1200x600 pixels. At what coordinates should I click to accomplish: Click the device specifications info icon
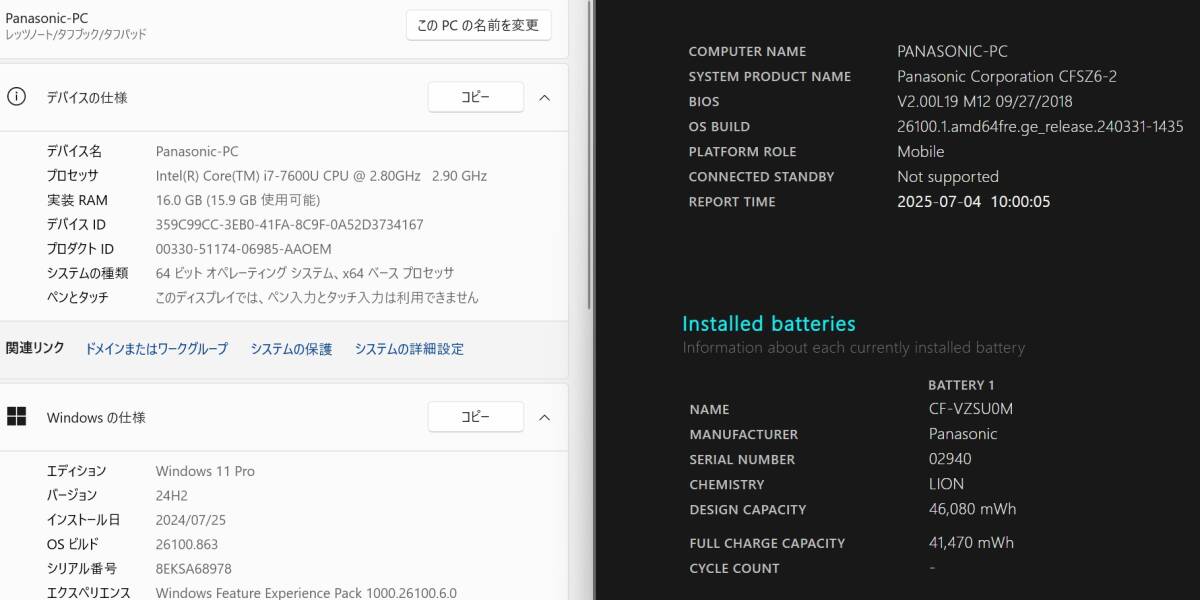pos(16,97)
